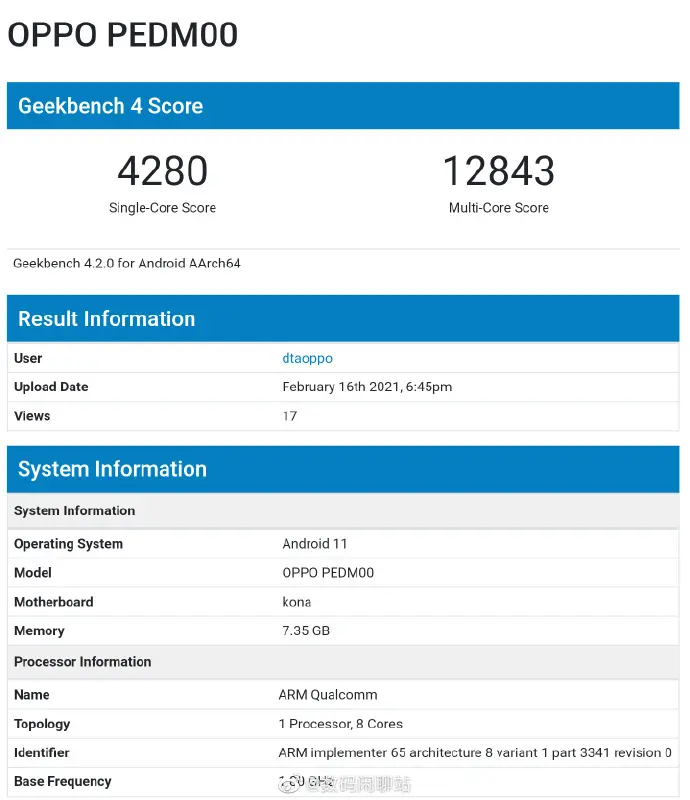Select the OPPO PEDM00 page title
The width and height of the screenshot is (690, 800).
click(122, 35)
